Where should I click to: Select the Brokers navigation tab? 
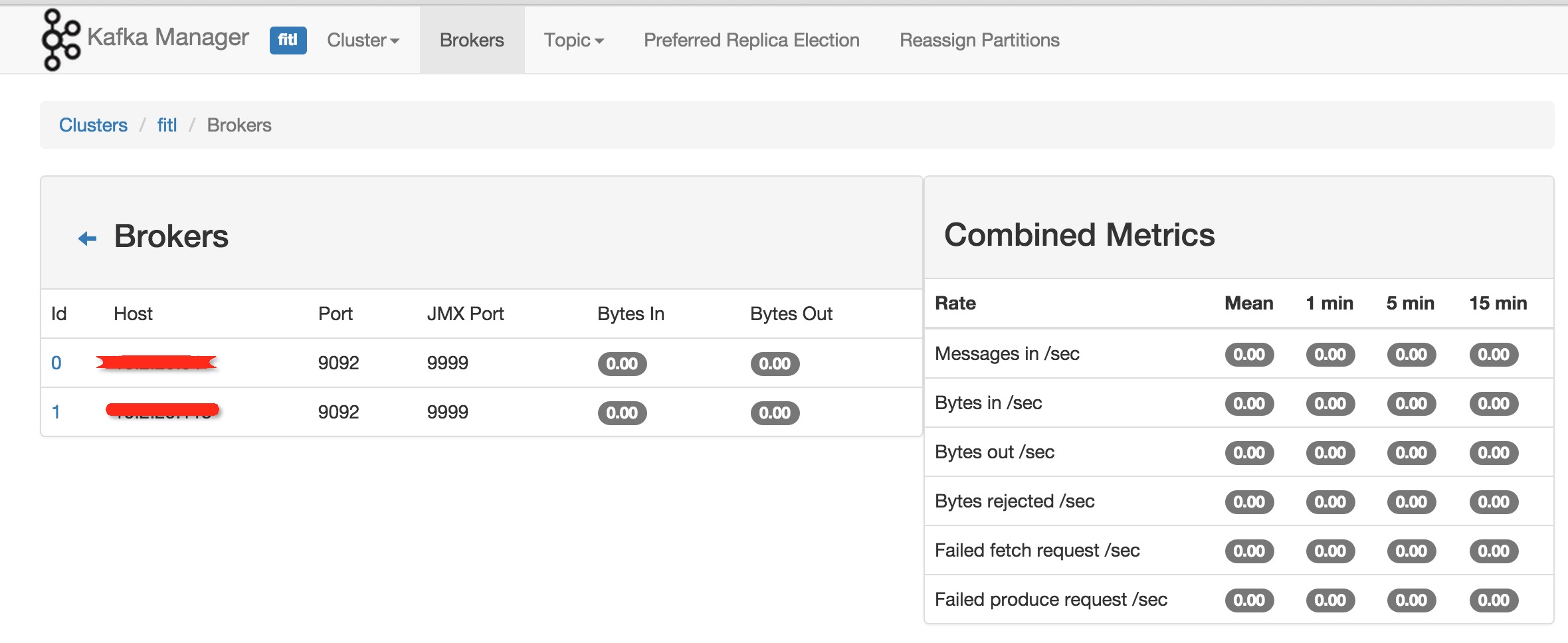coord(472,40)
